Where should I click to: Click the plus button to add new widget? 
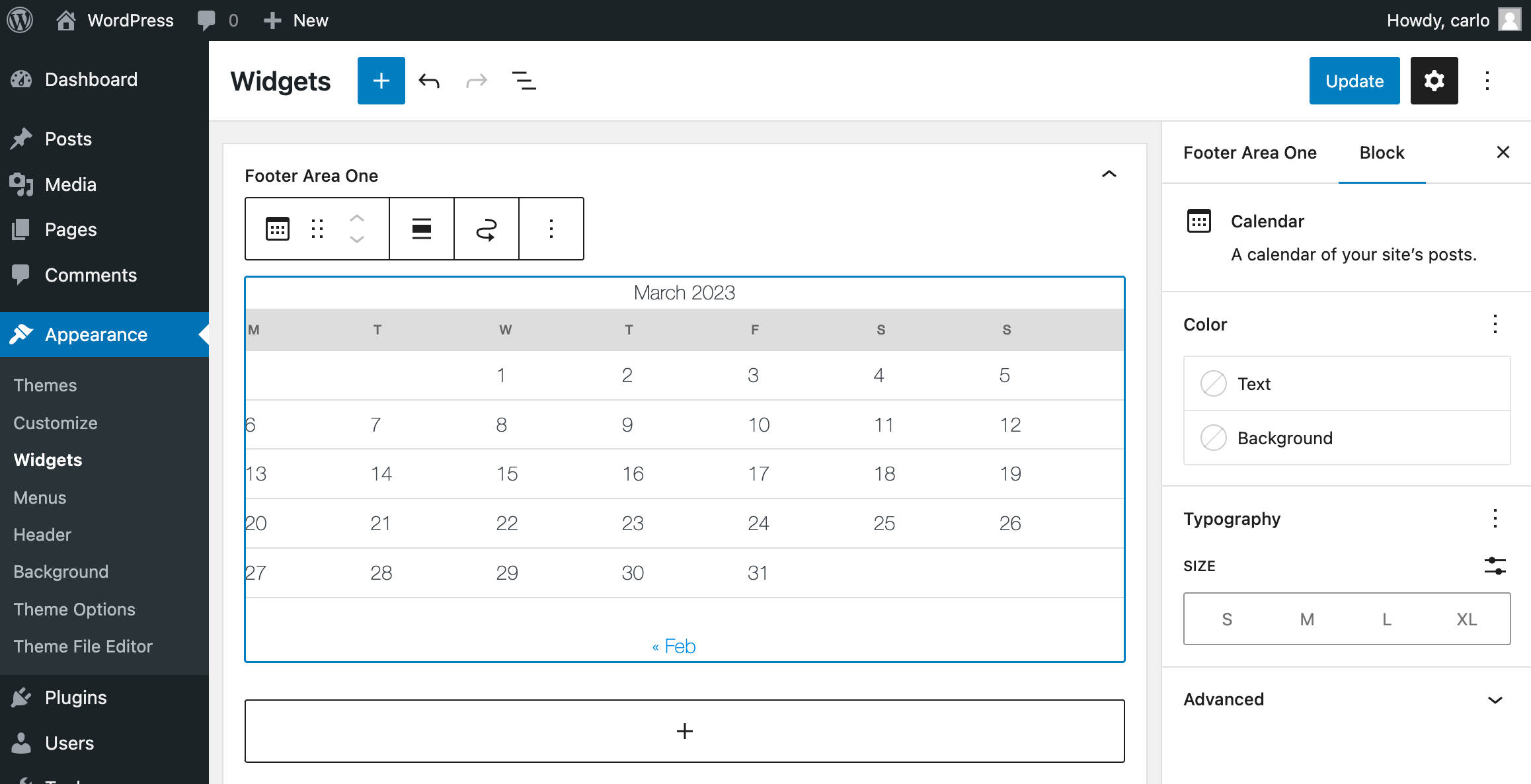coord(685,730)
